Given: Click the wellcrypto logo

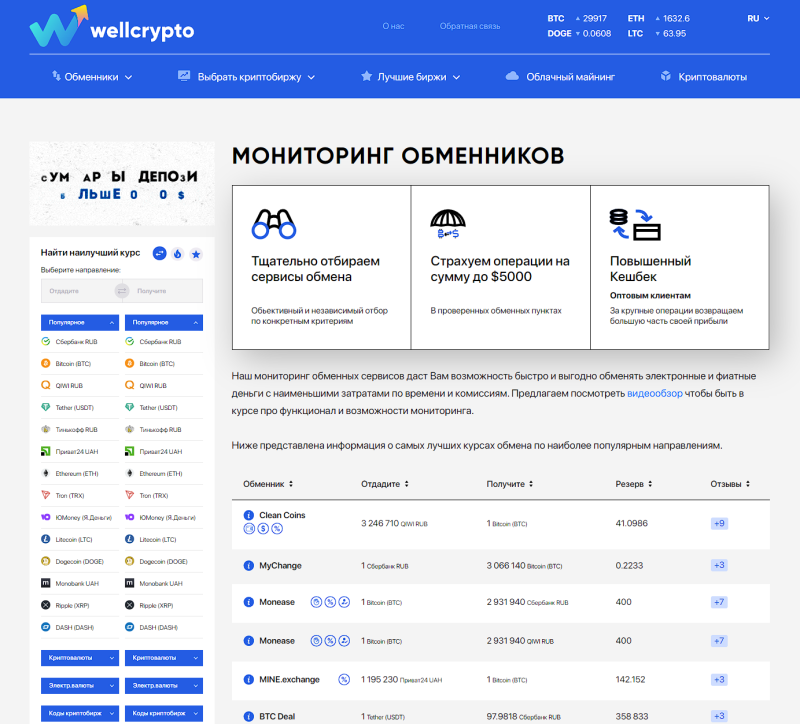Looking at the screenshot, I should tap(111, 29).
